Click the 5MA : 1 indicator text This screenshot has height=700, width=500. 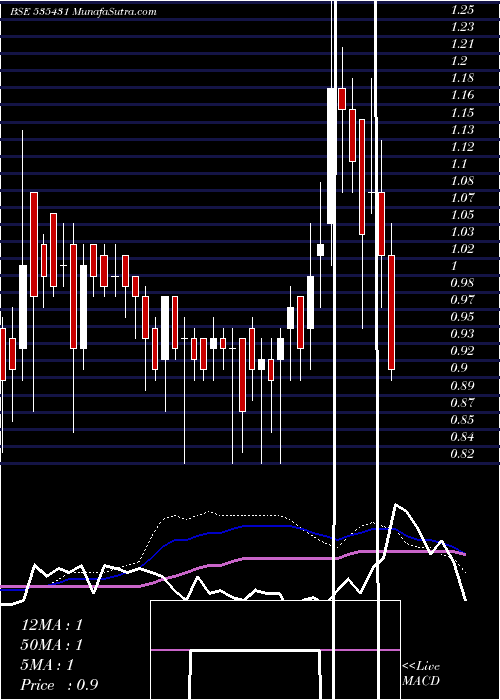point(47,665)
